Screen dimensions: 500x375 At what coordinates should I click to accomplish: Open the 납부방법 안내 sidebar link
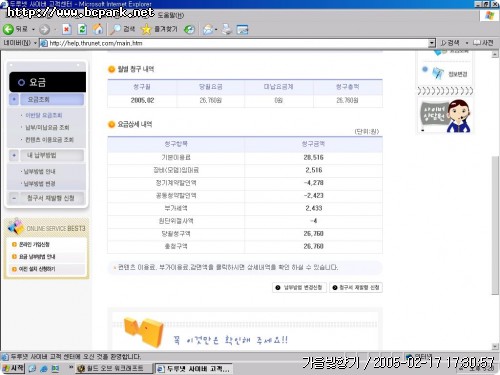tap(39, 171)
